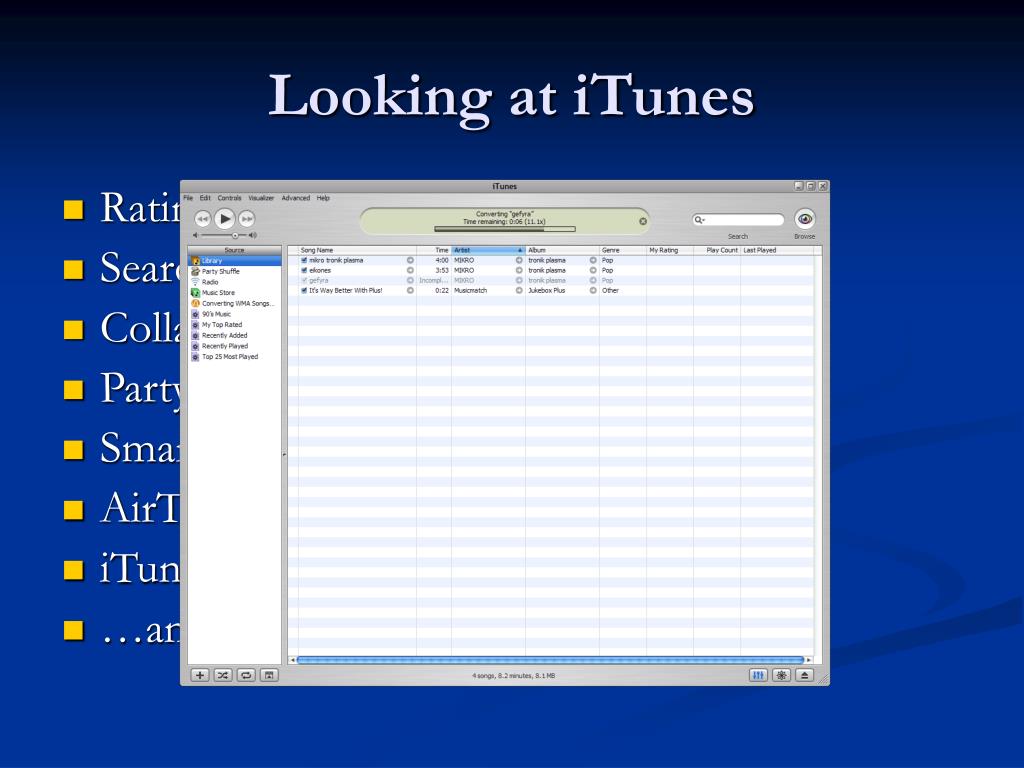
Task: Sort by the Time column header
Action: pyautogui.click(x=434, y=250)
